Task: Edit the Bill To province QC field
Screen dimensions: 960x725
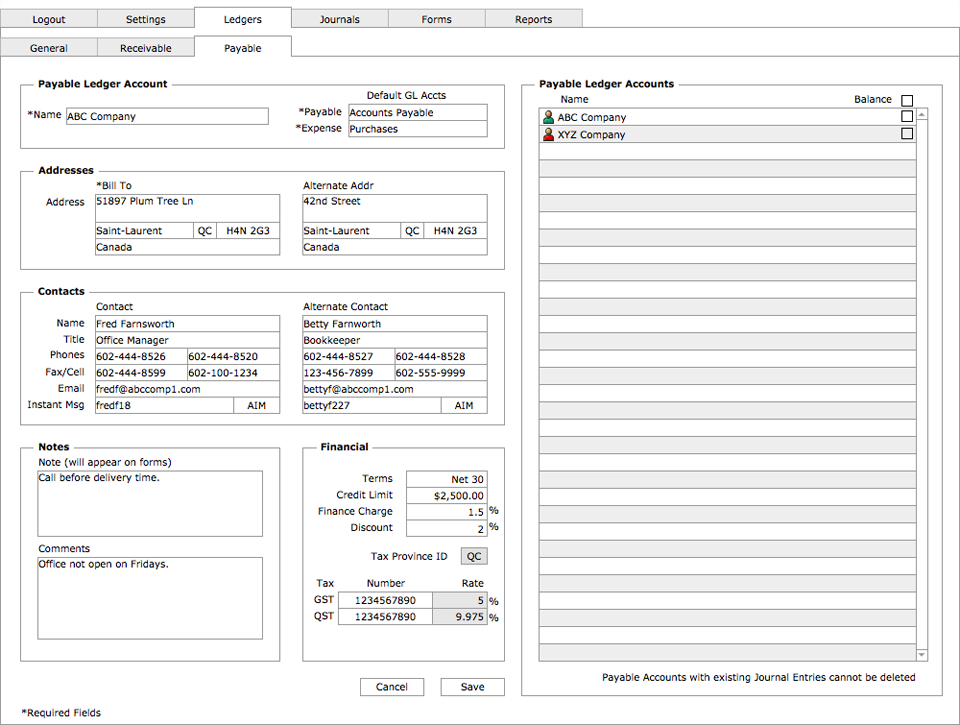Action: 205,231
